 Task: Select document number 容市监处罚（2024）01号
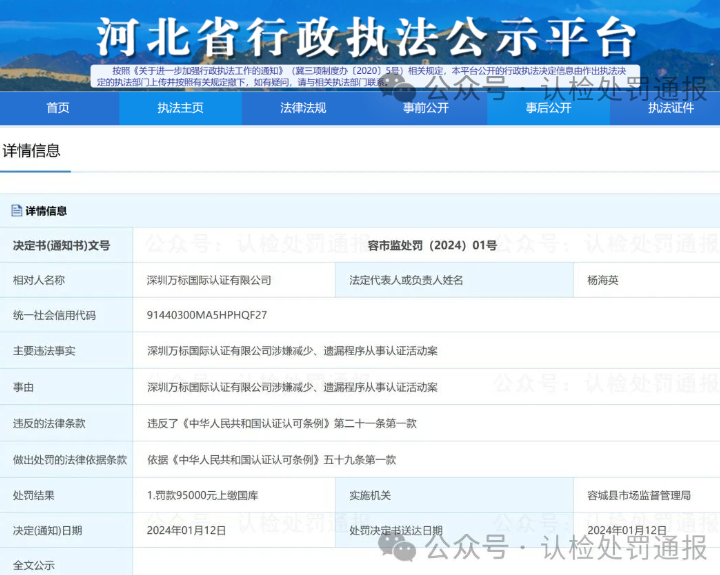432,245
